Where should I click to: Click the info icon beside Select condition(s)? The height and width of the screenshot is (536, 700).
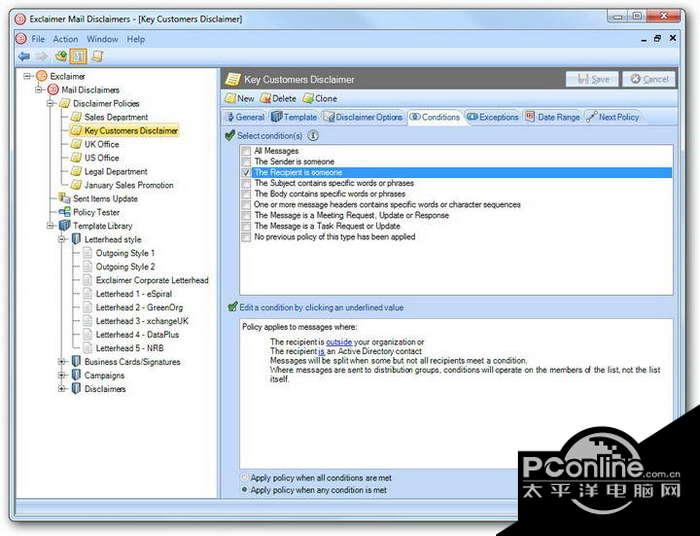[313, 135]
